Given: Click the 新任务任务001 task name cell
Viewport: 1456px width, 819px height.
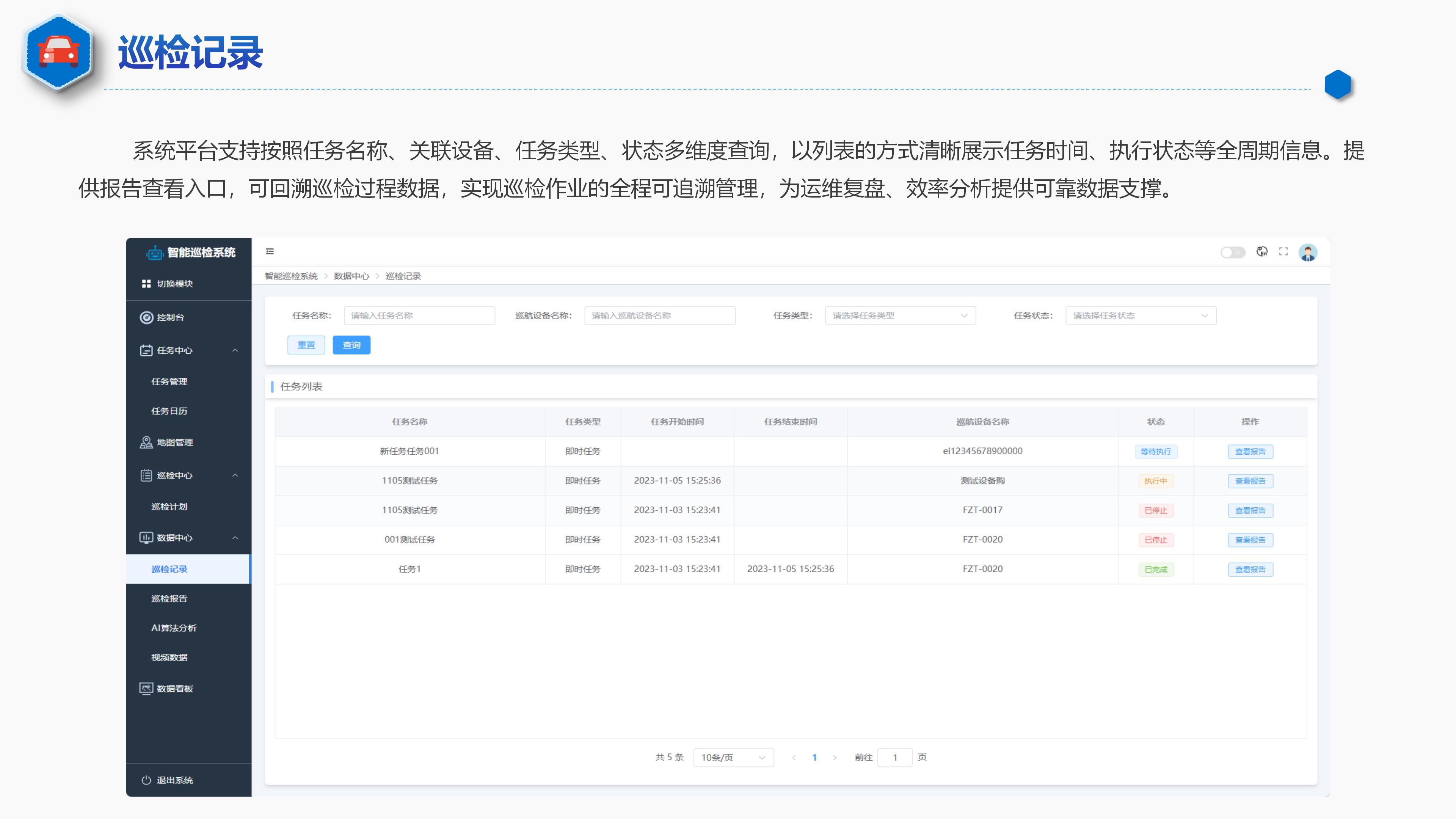Looking at the screenshot, I should click(x=409, y=451).
